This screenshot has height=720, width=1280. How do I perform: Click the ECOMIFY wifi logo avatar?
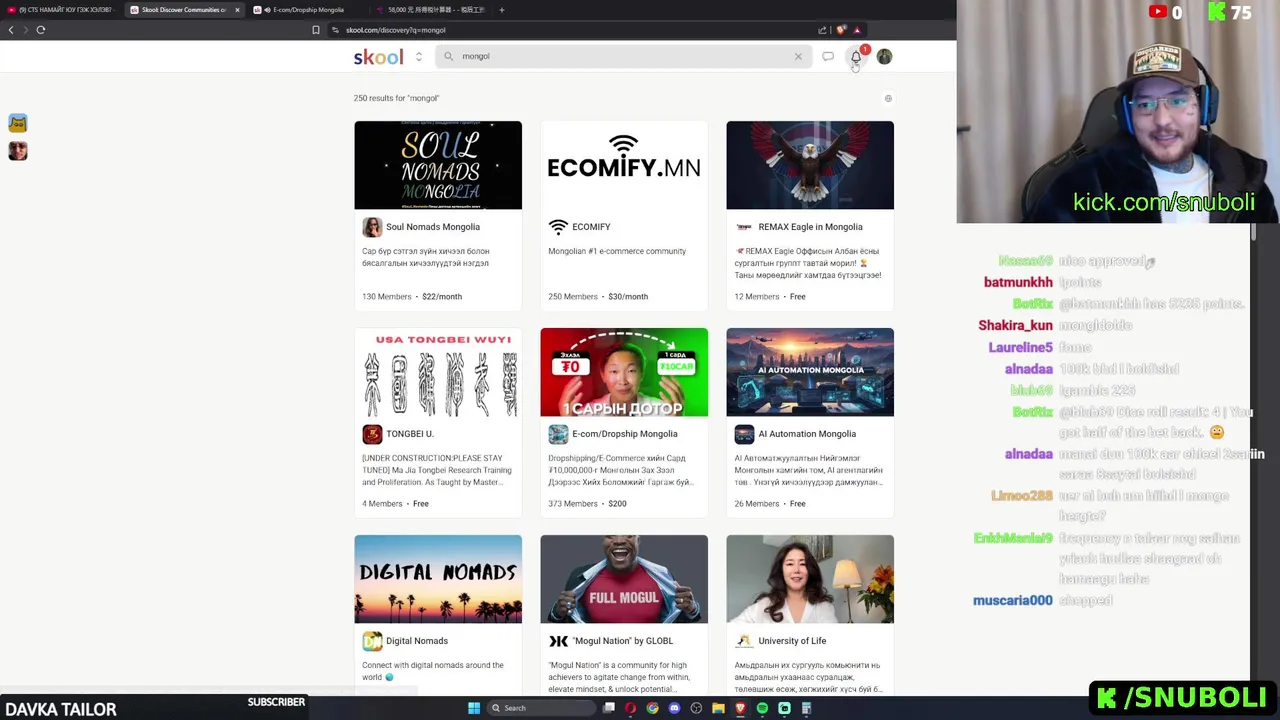[x=558, y=227]
